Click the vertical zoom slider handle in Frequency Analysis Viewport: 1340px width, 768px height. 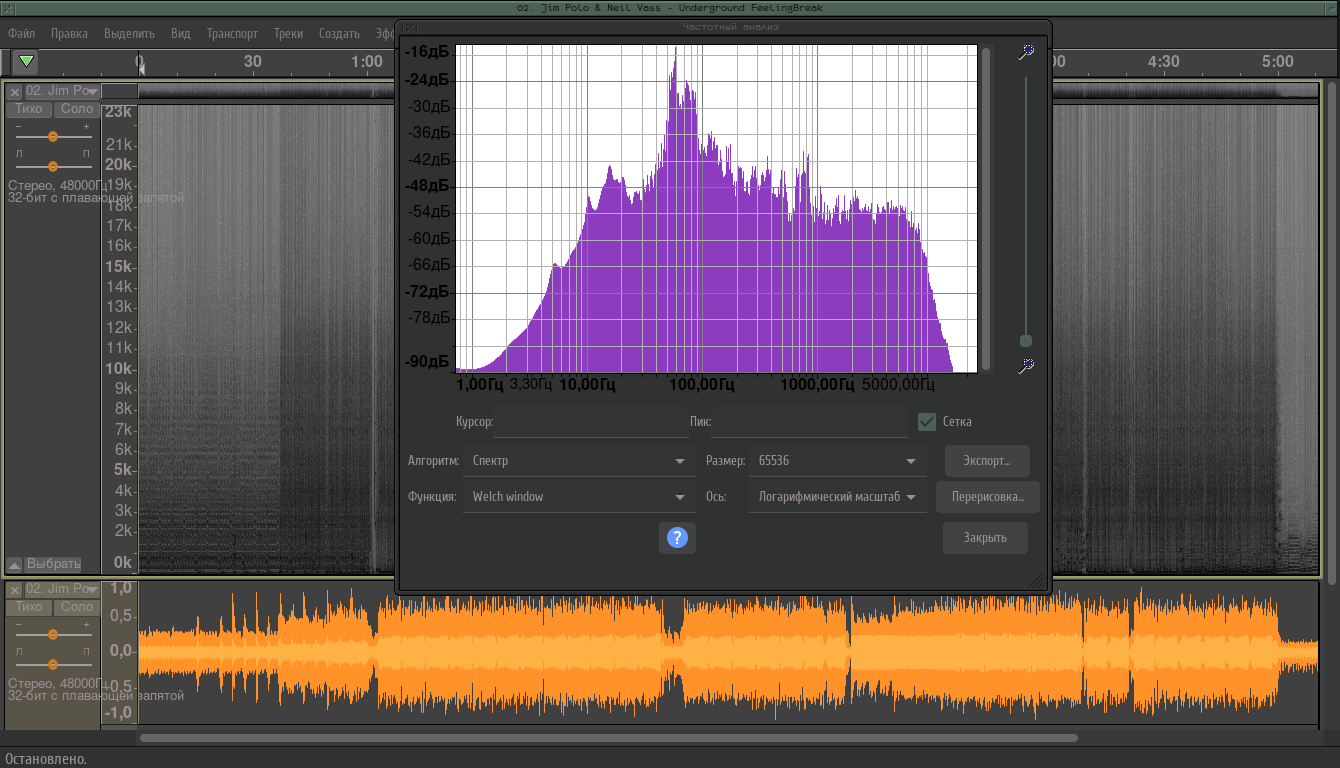1025,341
